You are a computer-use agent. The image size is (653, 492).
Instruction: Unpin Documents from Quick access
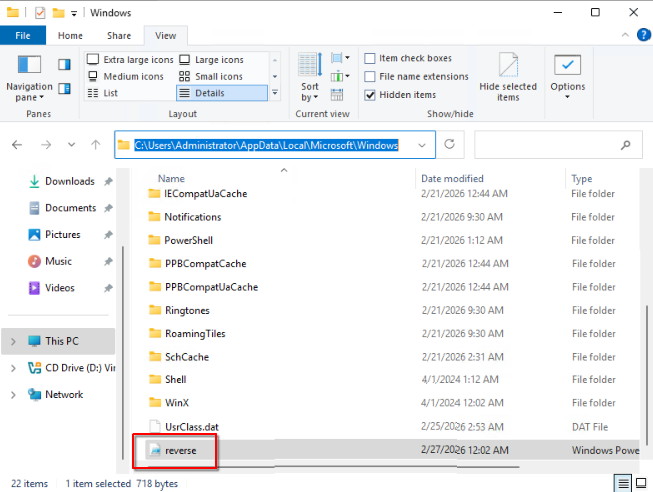(x=108, y=208)
